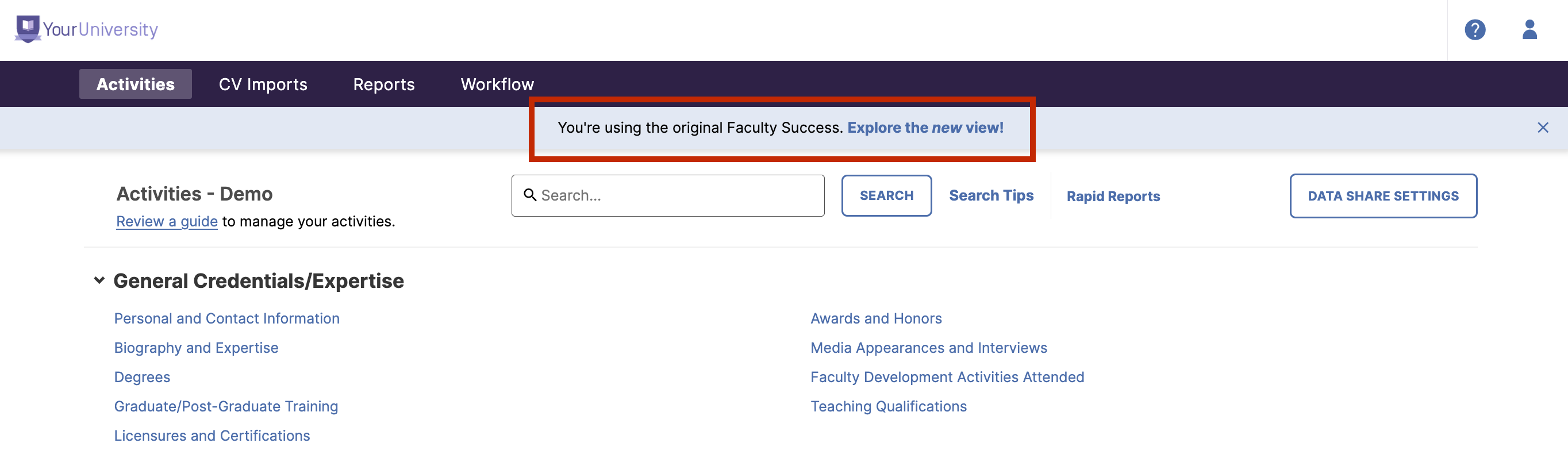Image resolution: width=1568 pixels, height=462 pixels.
Task: Open the CV Imports tab
Action: tap(263, 84)
